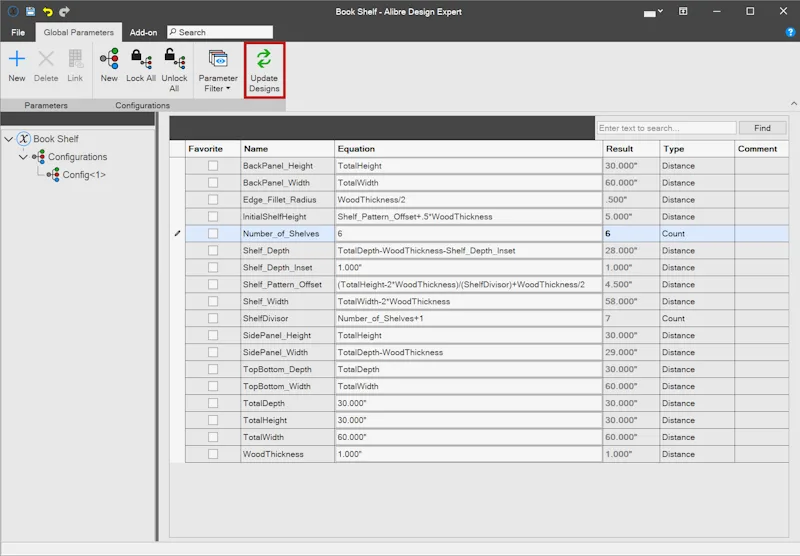
Task: Toggle Favorite checkbox for BackPanel_Width
Action: (213, 183)
